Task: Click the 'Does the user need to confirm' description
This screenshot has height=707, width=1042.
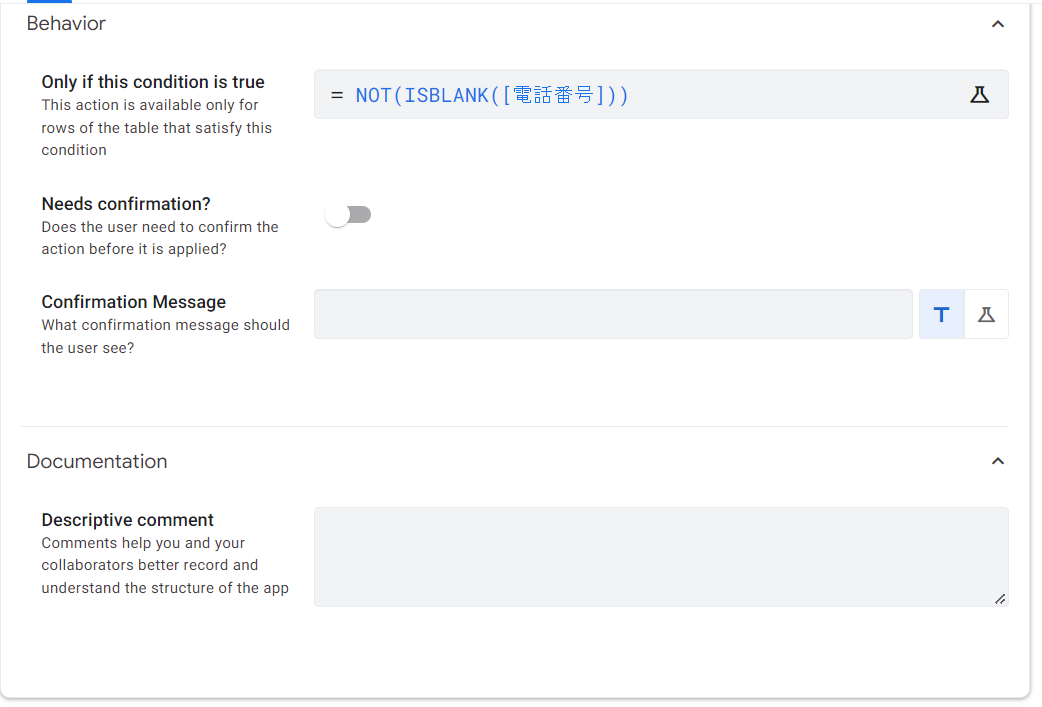Action: pyautogui.click(x=160, y=238)
